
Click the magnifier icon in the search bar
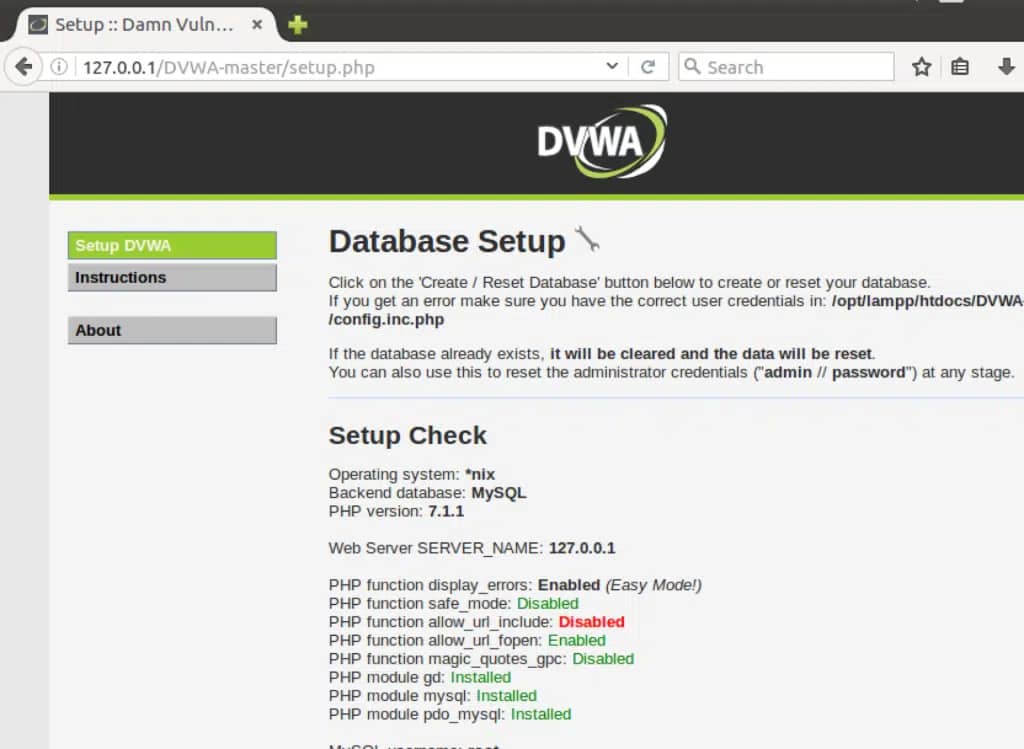[694, 67]
